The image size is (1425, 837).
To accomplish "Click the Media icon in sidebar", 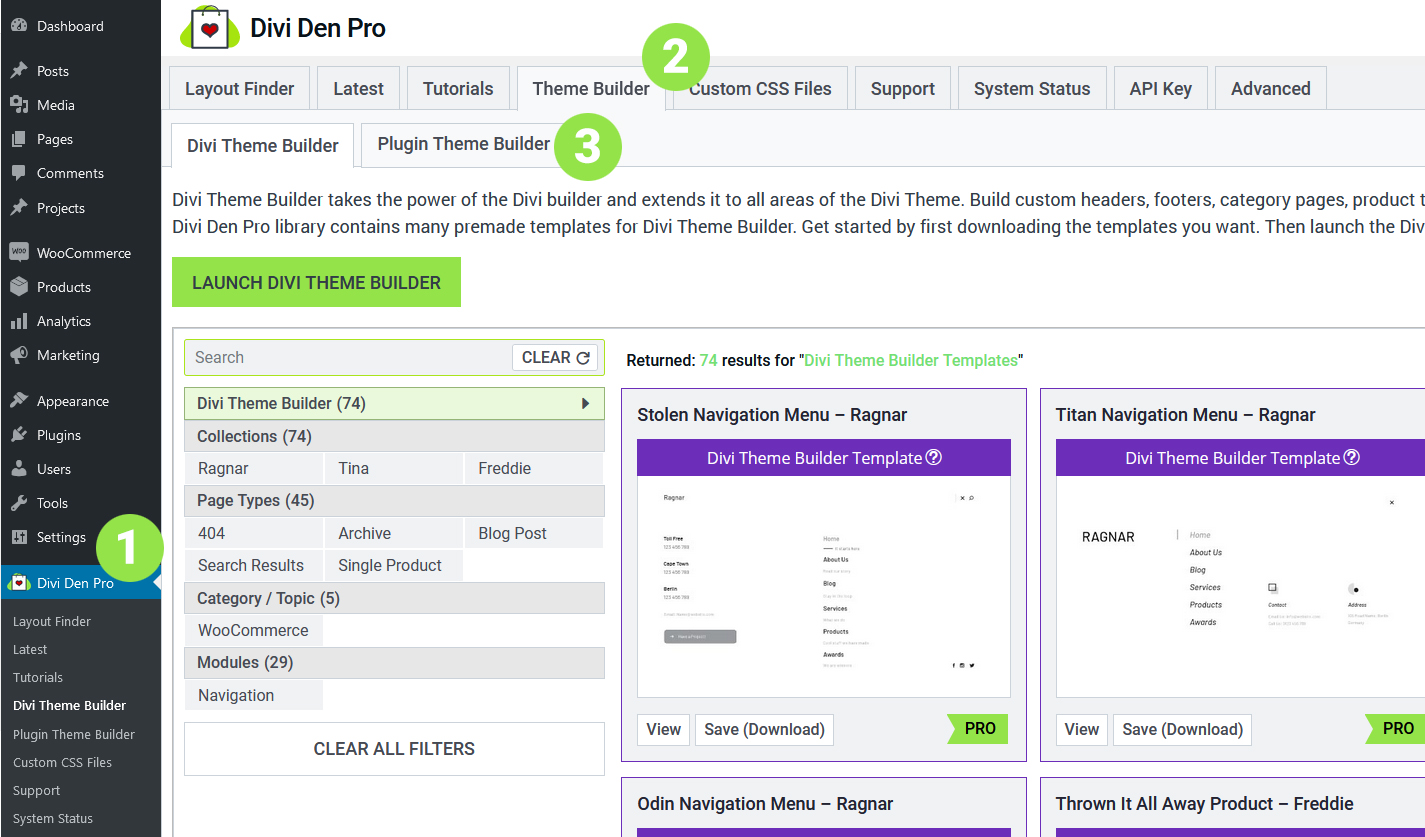I will coord(19,105).
